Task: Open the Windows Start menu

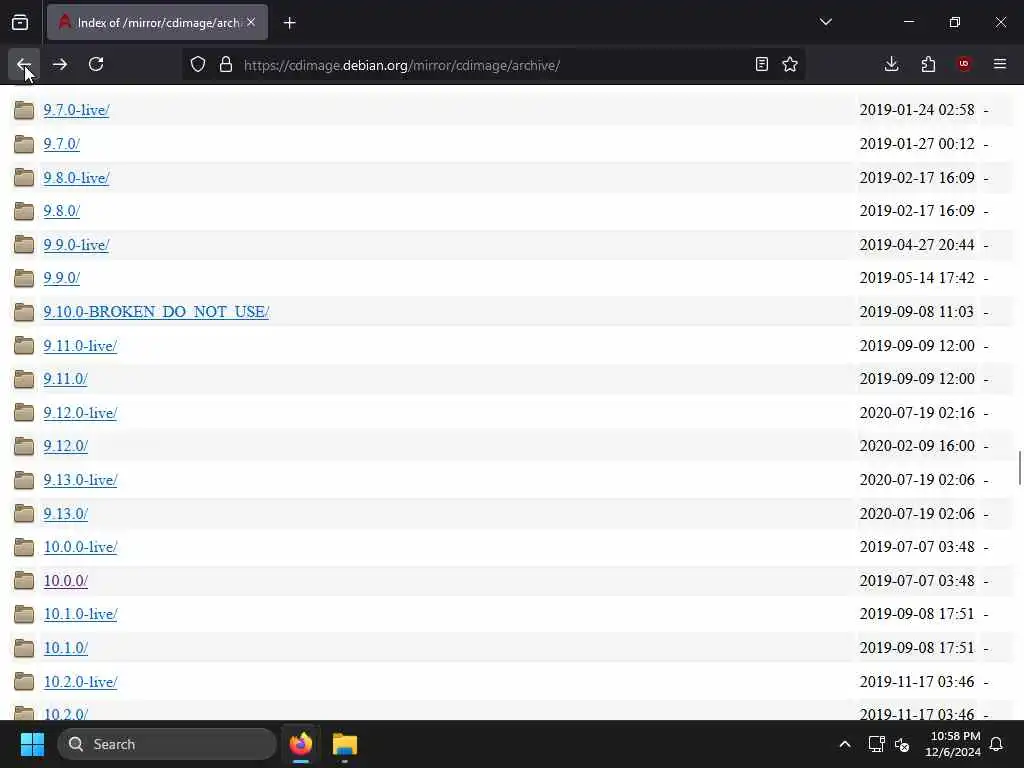Action: [32, 744]
